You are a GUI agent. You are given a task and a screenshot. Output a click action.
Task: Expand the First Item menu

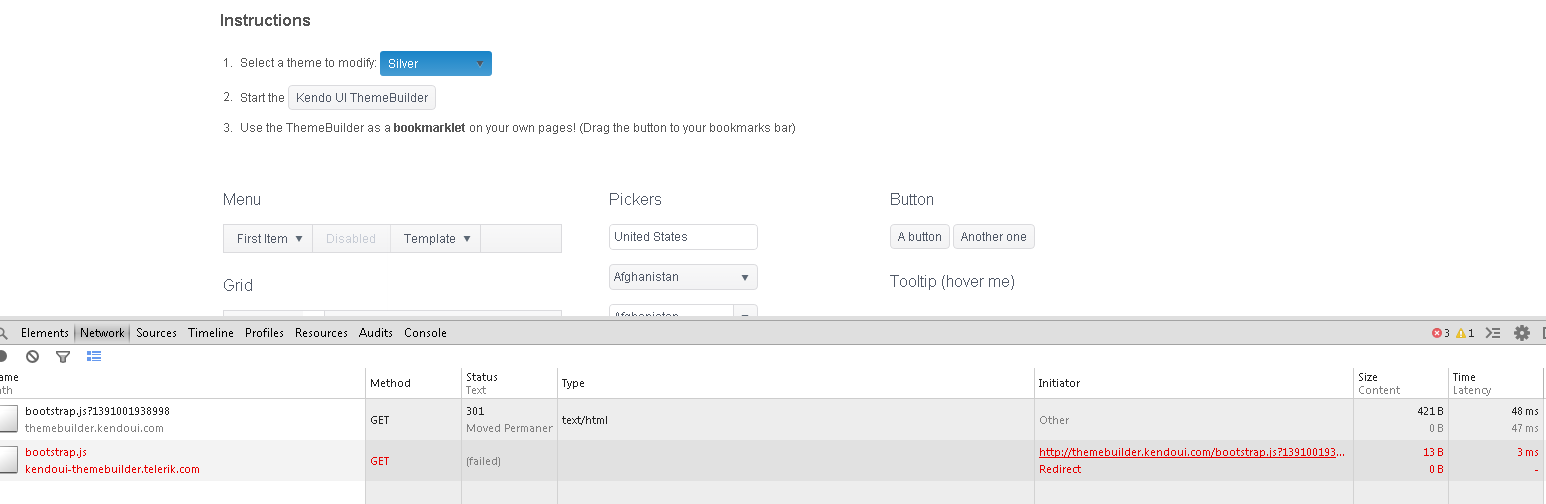[x=269, y=239]
